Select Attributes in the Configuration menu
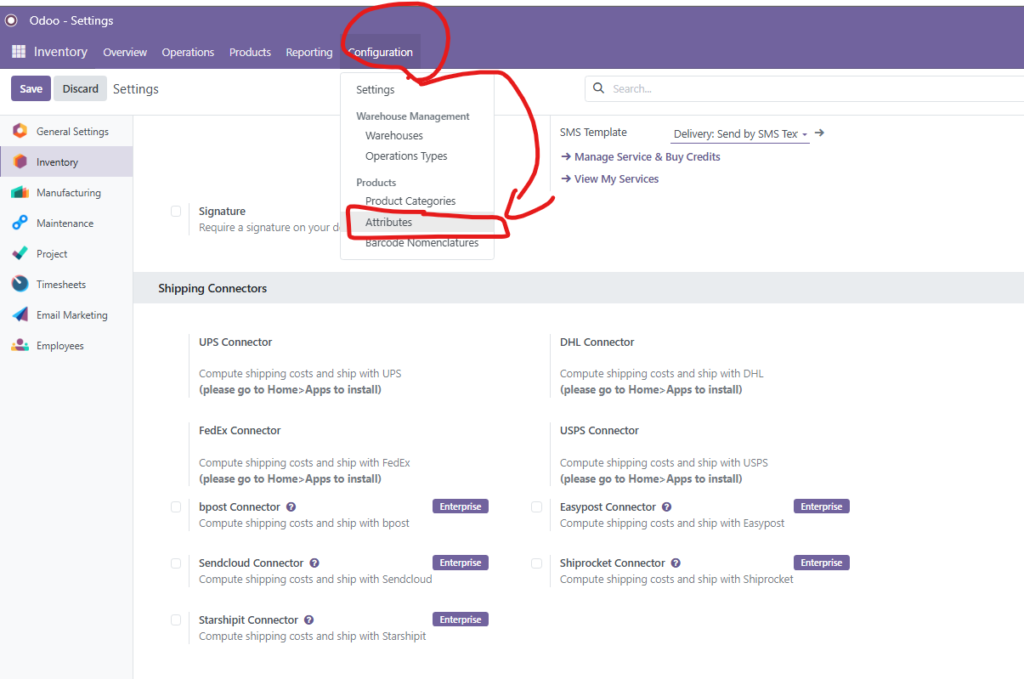The width and height of the screenshot is (1024, 679). 389,222
